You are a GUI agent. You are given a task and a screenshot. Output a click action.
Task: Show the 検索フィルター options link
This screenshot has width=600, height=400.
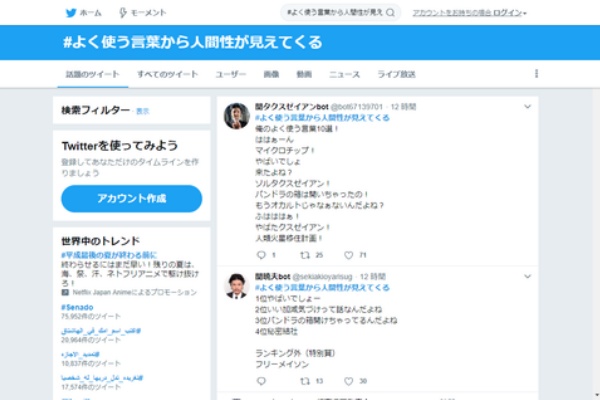point(143,111)
